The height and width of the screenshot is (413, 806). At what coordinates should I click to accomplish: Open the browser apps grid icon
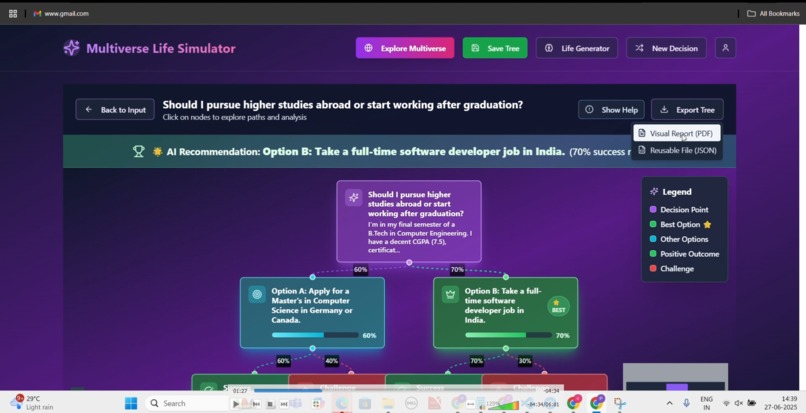pos(13,13)
